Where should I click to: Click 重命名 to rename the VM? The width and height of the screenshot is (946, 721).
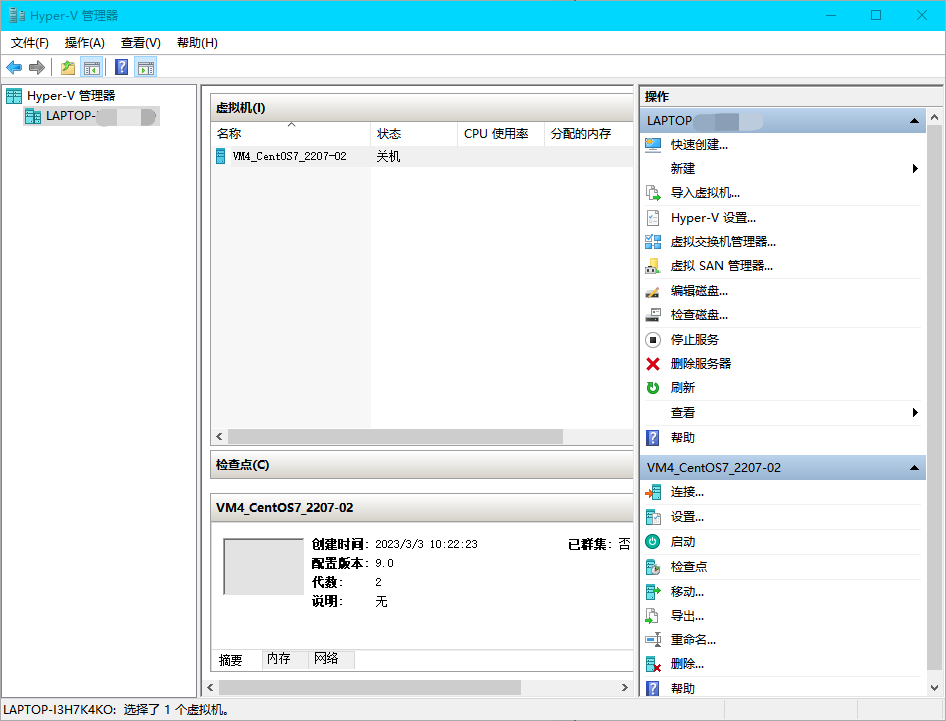693,640
